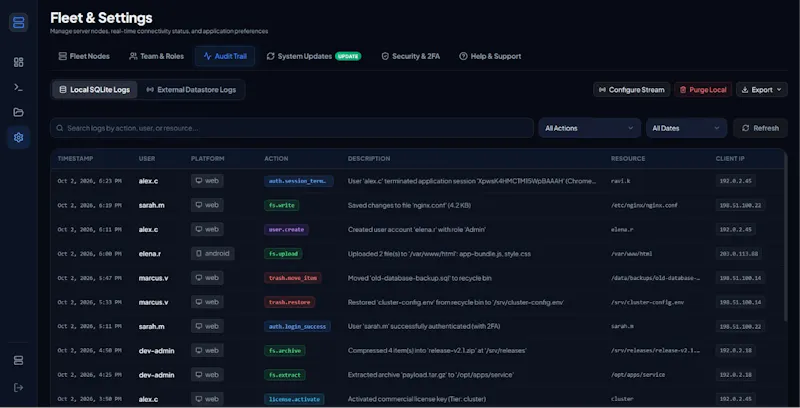The width and height of the screenshot is (800, 408).
Task: Click the /etc/nginx/nginx.conf resource
Action: [x=644, y=205]
